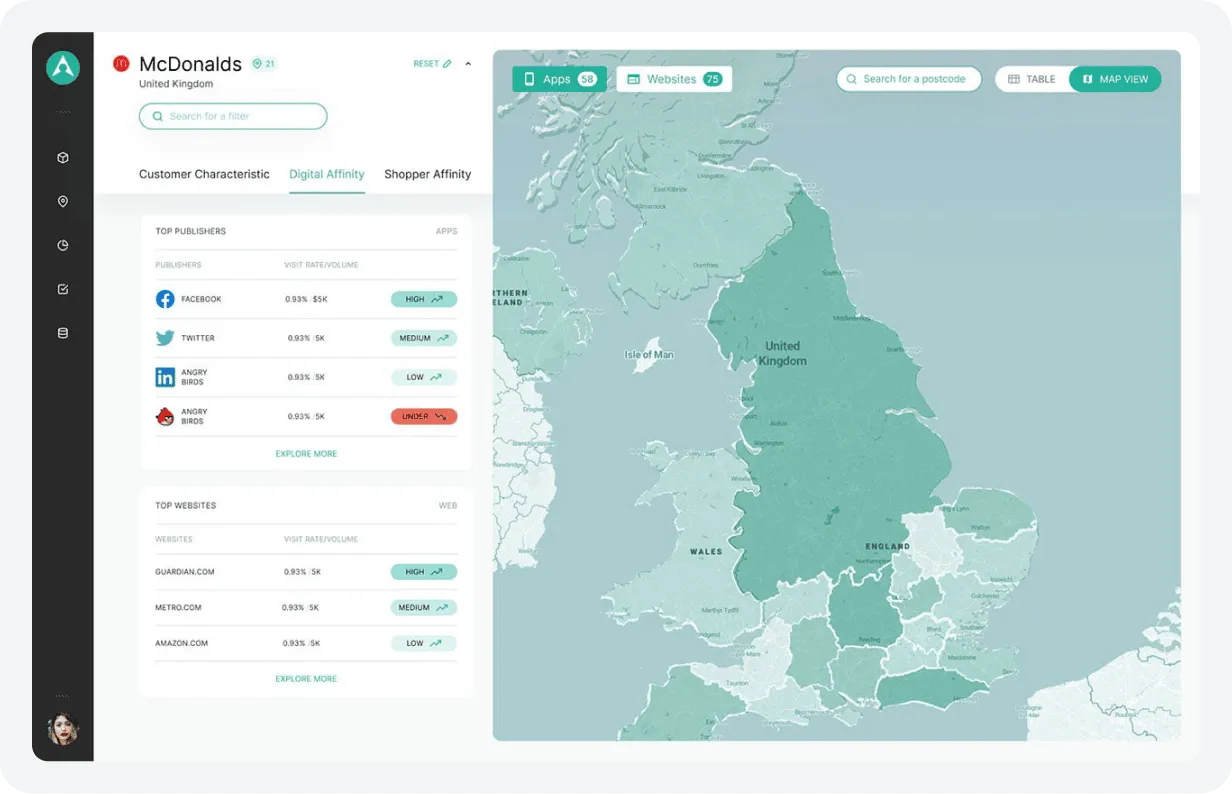Select the METRO.COM website row
Viewport: 1232px width, 794px height.
click(x=306, y=607)
